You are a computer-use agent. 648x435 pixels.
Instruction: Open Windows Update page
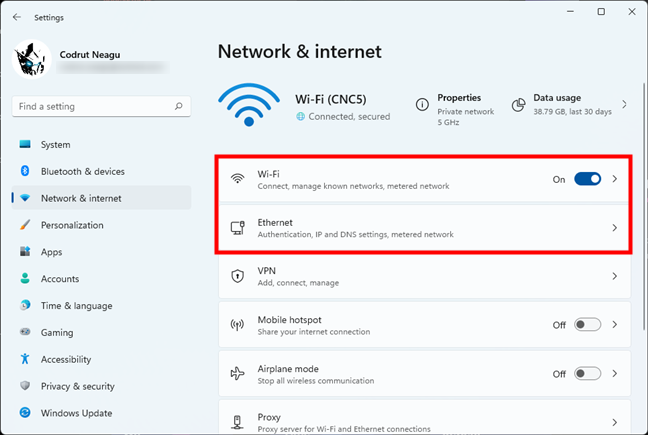coord(101,413)
